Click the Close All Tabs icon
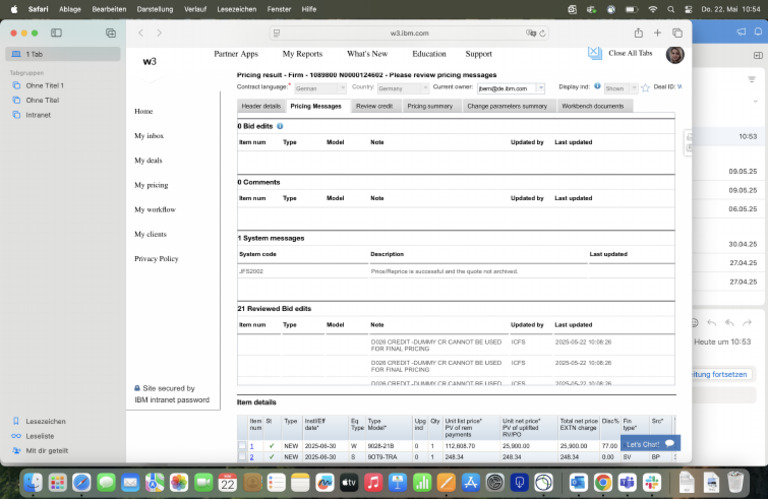The image size is (768, 499). (x=595, y=52)
